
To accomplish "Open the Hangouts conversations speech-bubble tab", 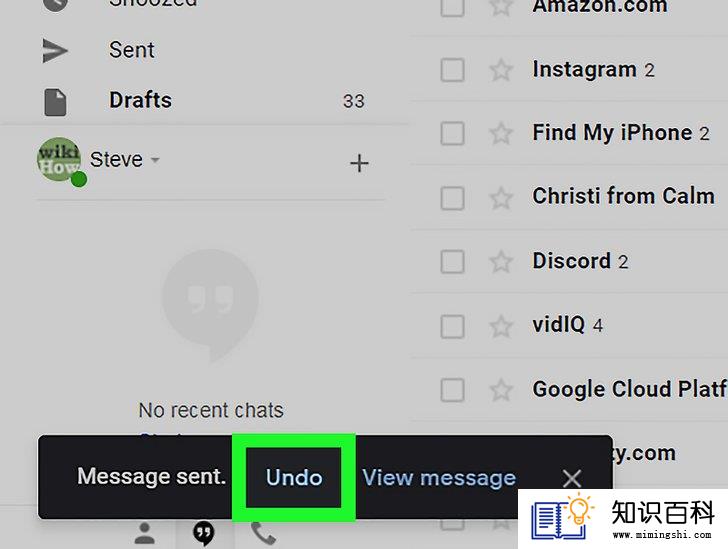I will [x=204, y=533].
